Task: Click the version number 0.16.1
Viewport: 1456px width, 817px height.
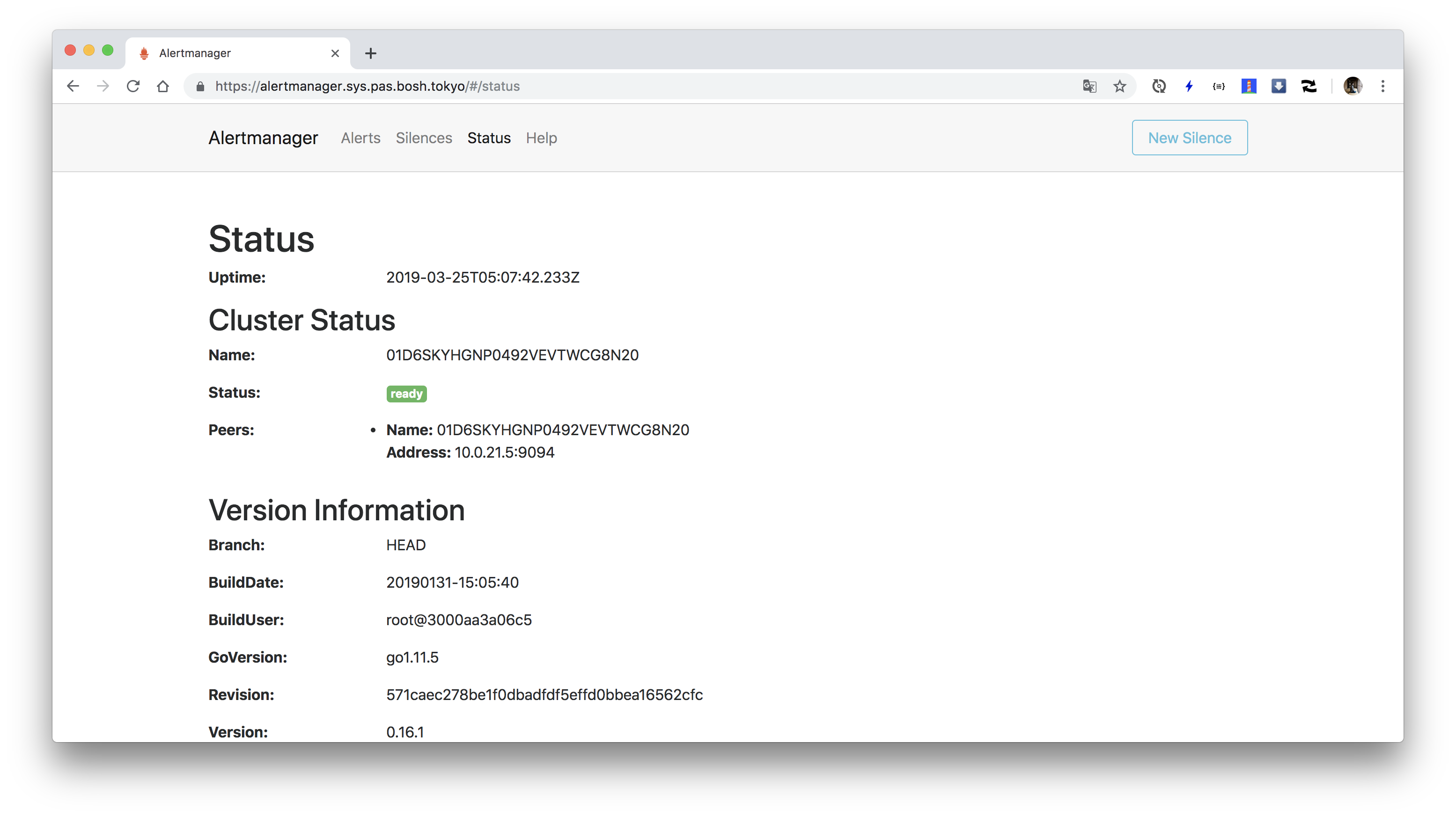Action: pos(404,732)
